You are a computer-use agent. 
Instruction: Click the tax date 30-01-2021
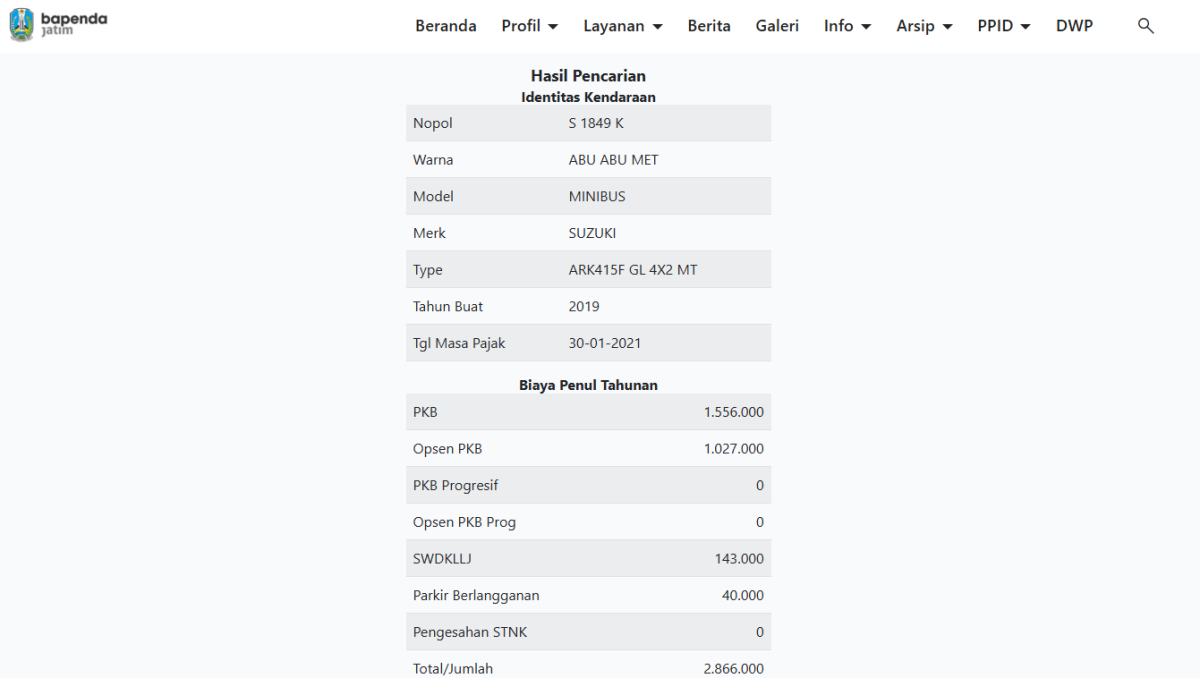tap(605, 343)
